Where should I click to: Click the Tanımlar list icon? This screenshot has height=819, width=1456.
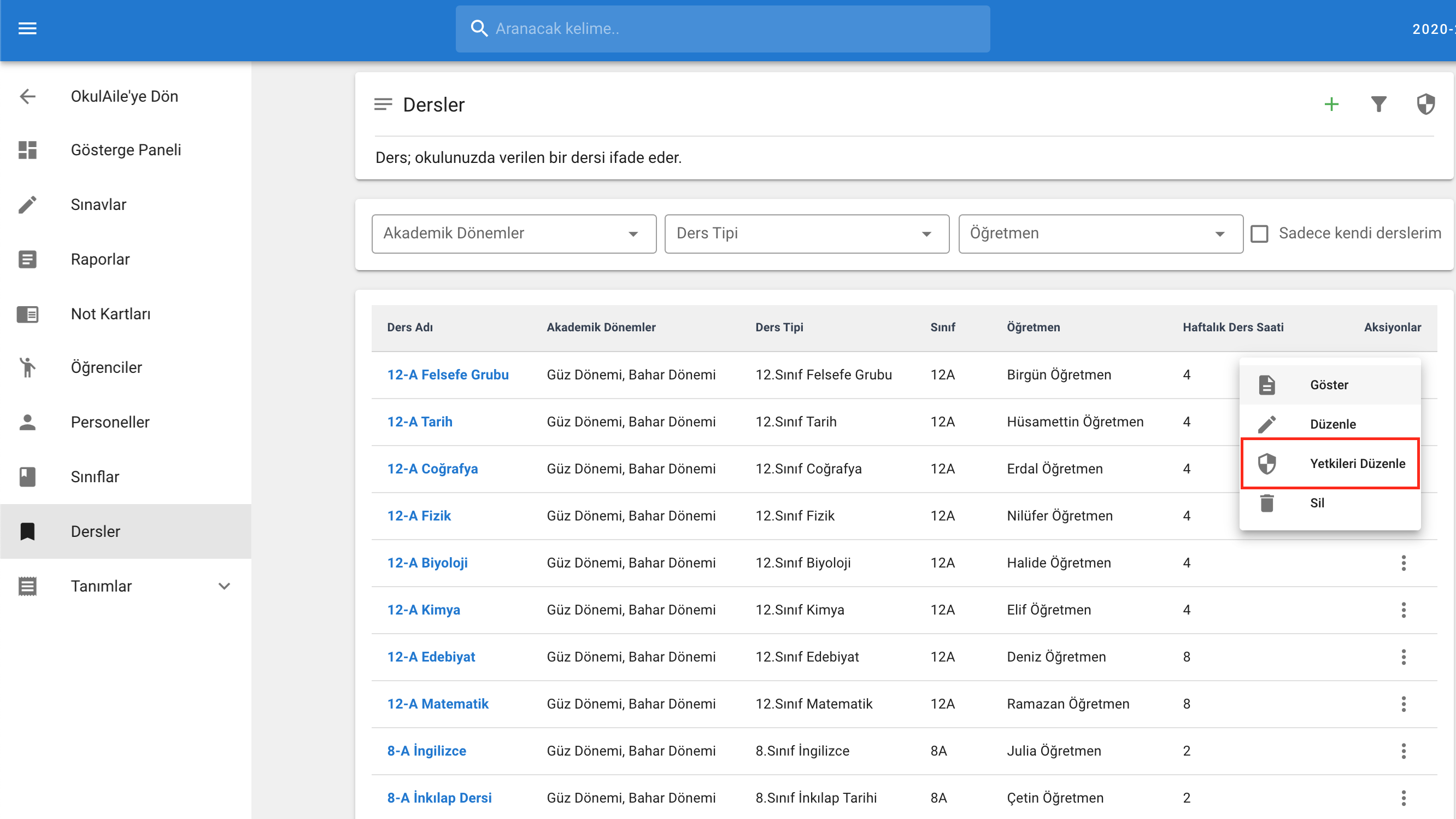(27, 586)
